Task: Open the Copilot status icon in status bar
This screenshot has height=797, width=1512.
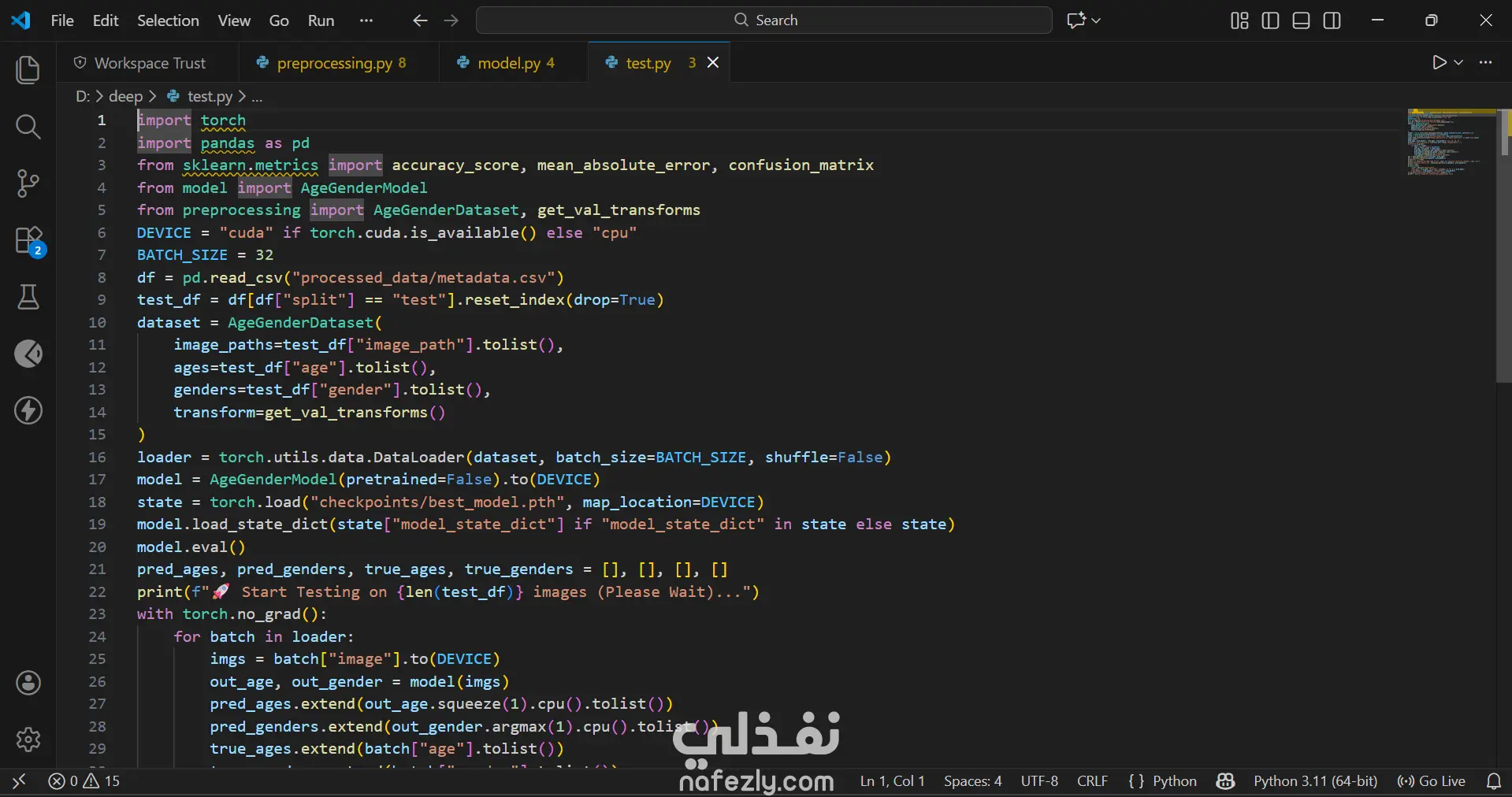Action: 1225,781
